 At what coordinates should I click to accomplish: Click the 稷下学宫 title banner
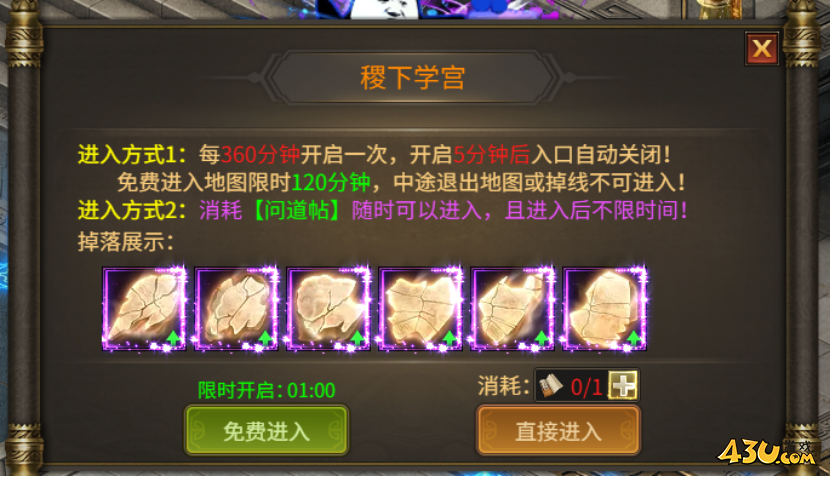coord(413,77)
